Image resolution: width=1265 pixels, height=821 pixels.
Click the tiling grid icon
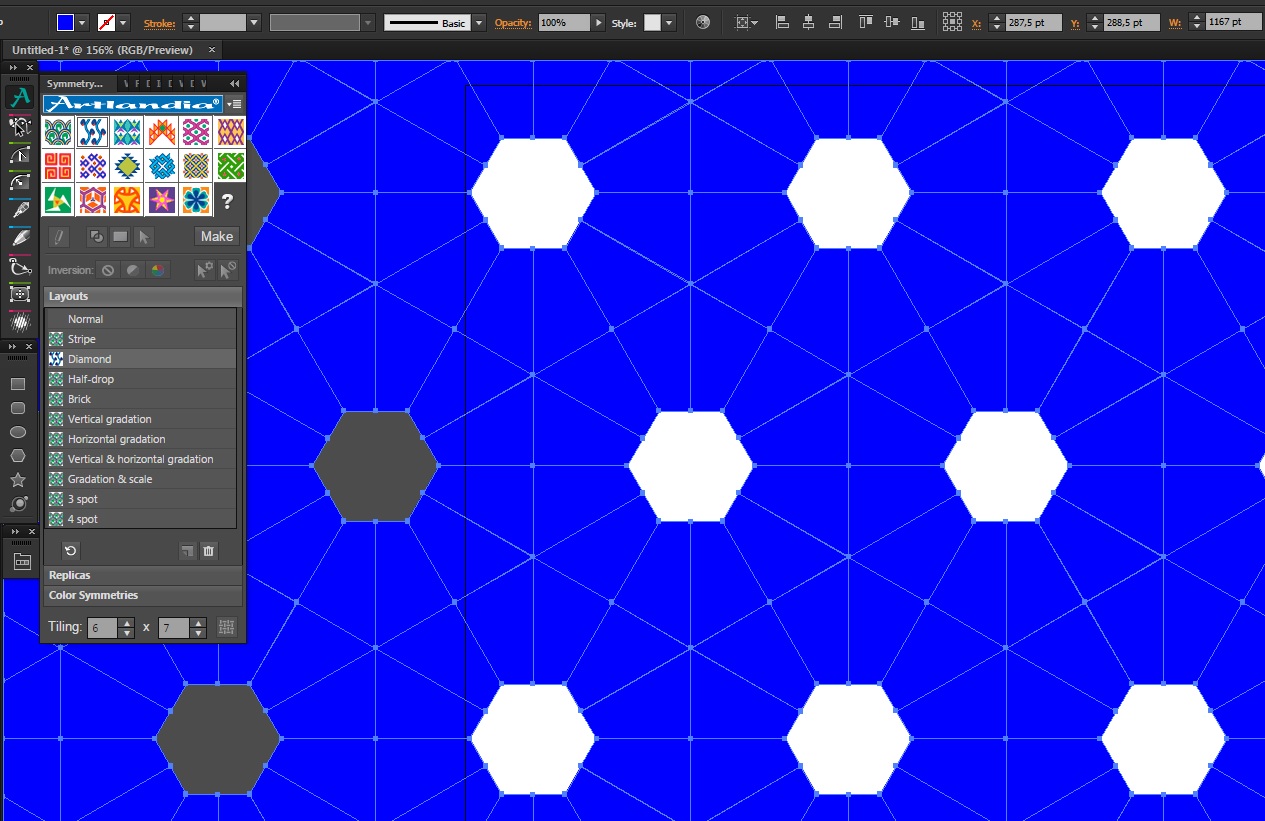[x=227, y=628]
